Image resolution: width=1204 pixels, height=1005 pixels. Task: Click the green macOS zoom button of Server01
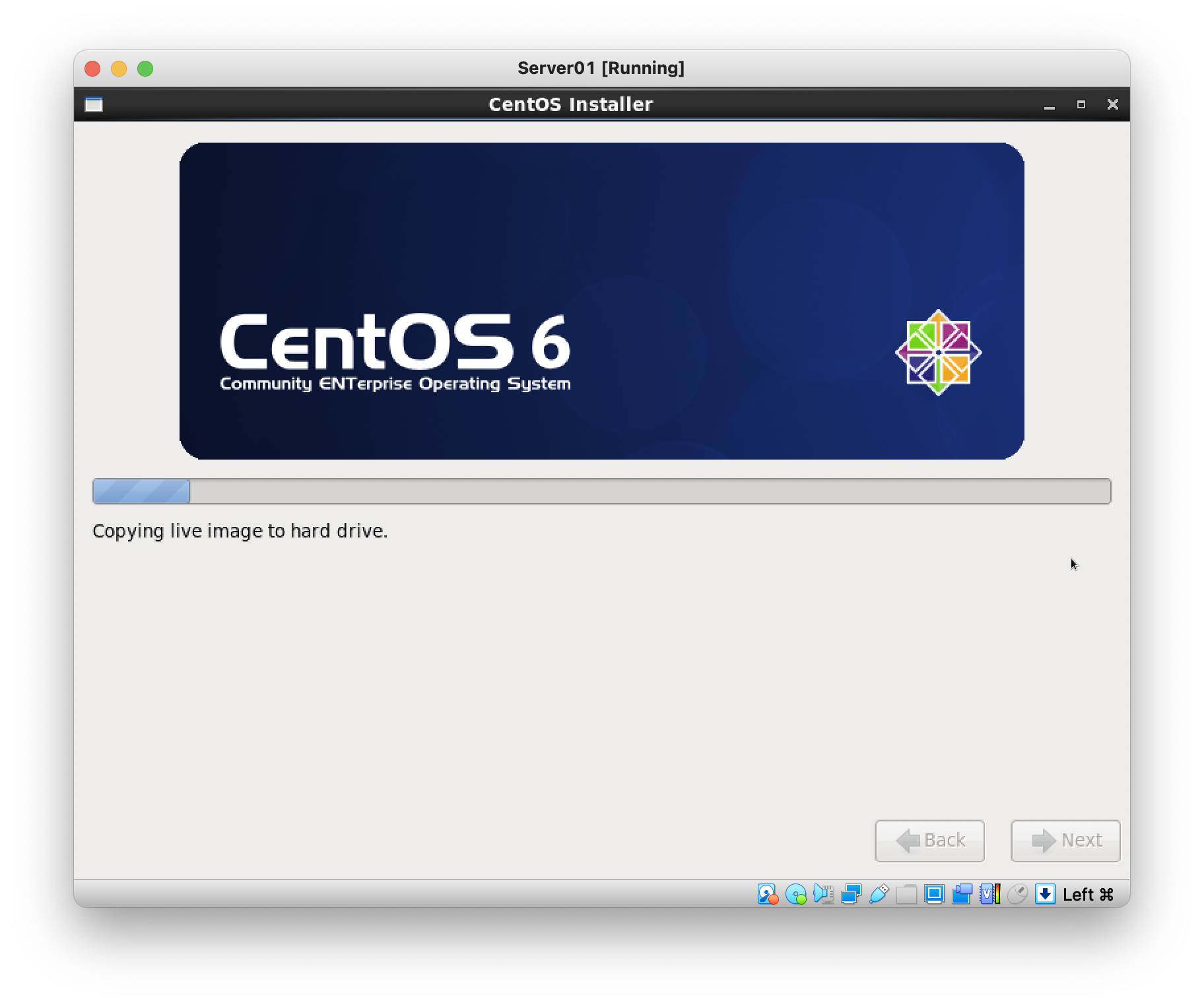pyautogui.click(x=145, y=69)
